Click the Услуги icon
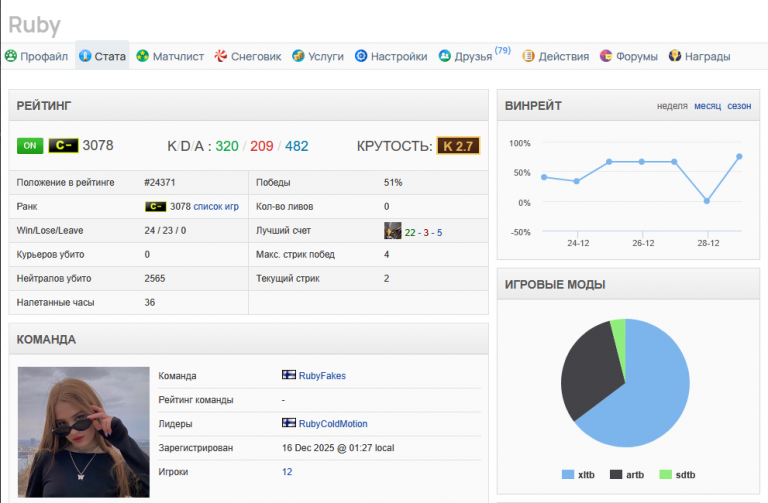 pyautogui.click(x=298, y=56)
